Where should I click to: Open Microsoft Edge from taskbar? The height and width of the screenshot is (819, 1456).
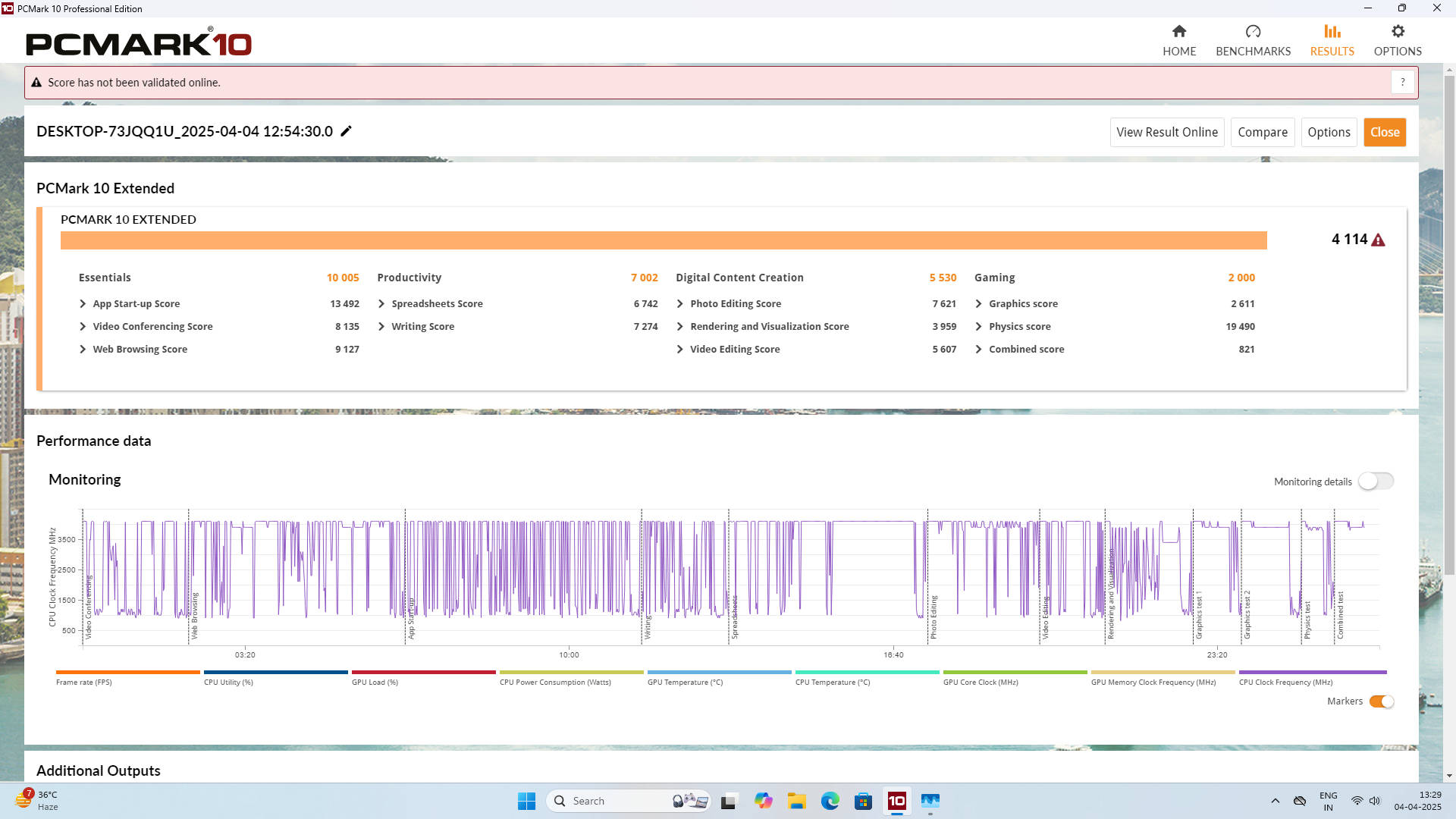click(x=830, y=801)
